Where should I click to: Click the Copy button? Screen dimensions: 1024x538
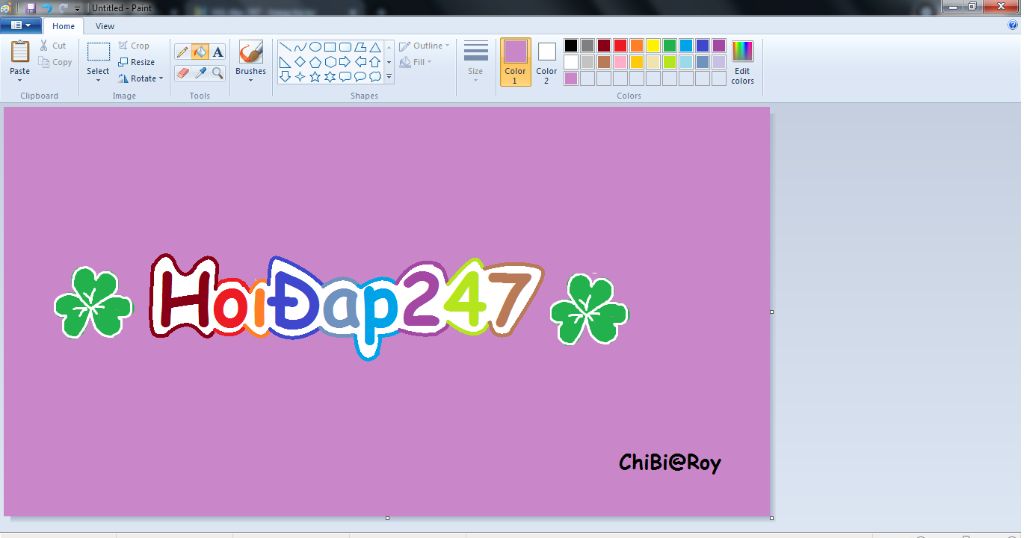[55, 62]
